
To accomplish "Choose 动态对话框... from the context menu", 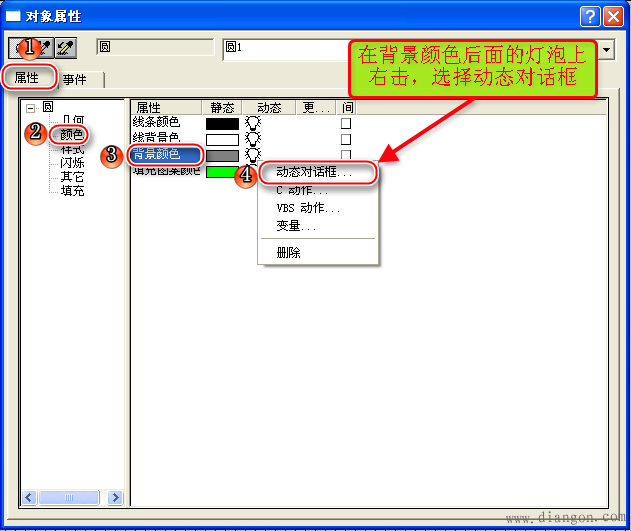I will (314, 173).
